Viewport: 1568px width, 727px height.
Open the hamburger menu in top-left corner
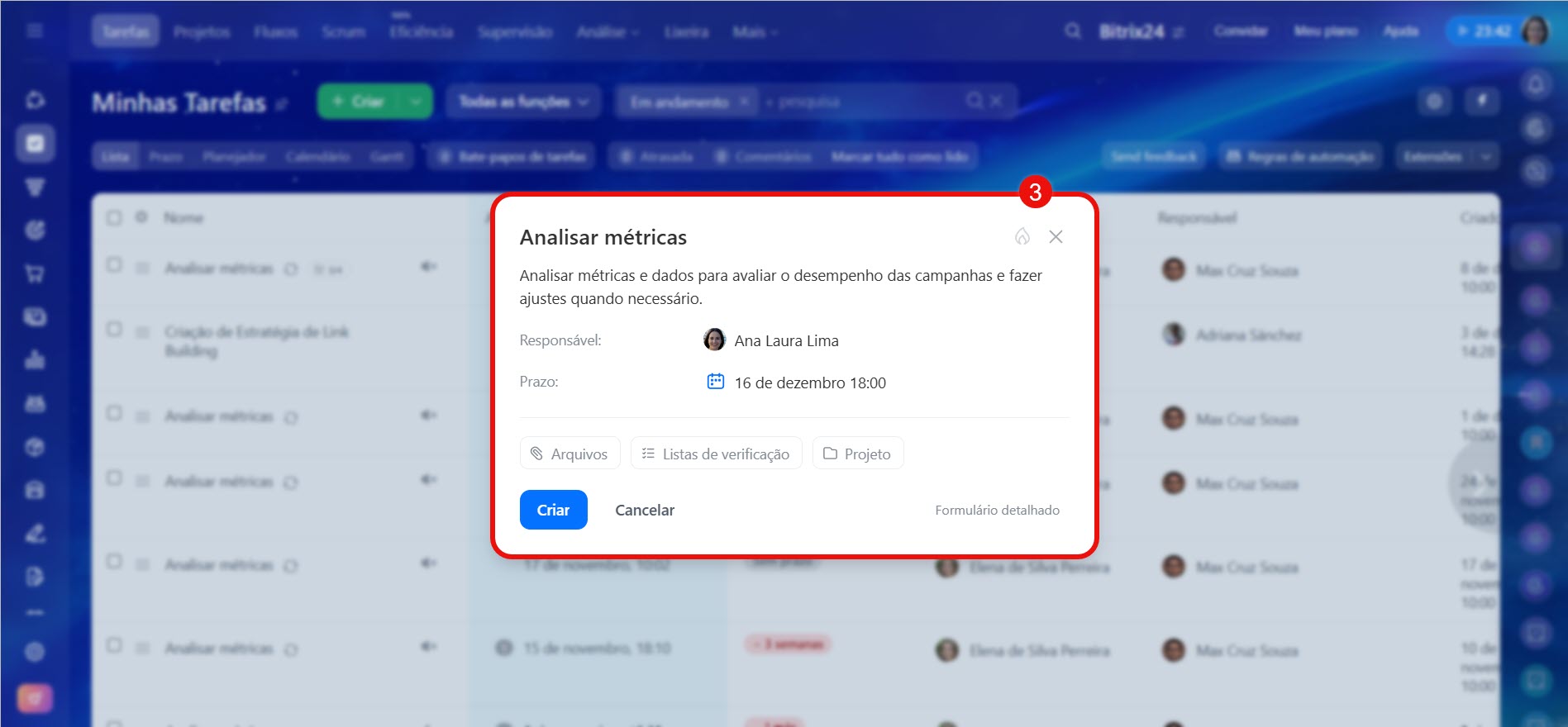pyautogui.click(x=35, y=31)
